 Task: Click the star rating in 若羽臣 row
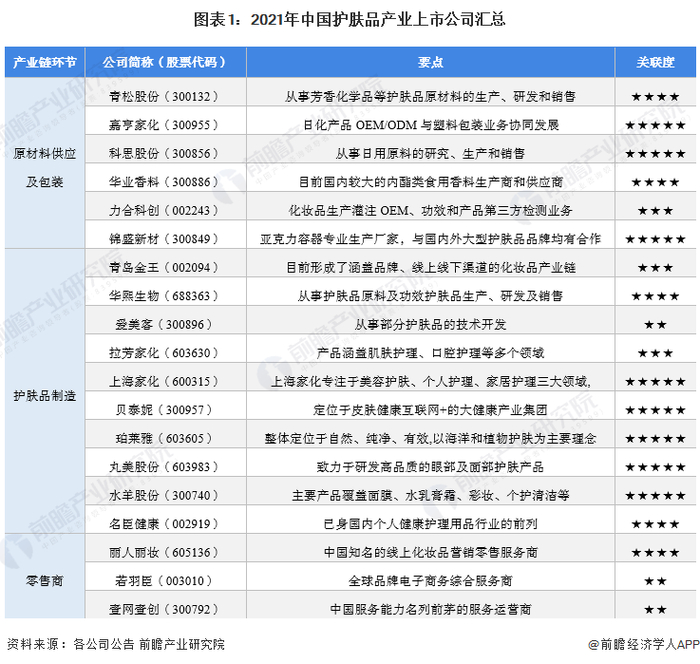(x=655, y=581)
